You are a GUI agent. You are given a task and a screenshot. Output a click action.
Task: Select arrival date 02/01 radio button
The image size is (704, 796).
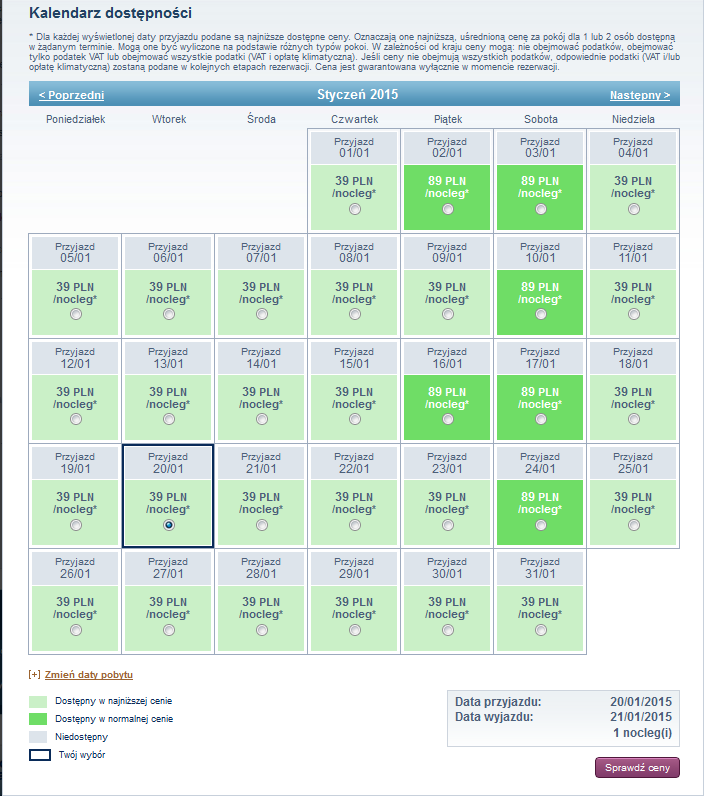448,209
